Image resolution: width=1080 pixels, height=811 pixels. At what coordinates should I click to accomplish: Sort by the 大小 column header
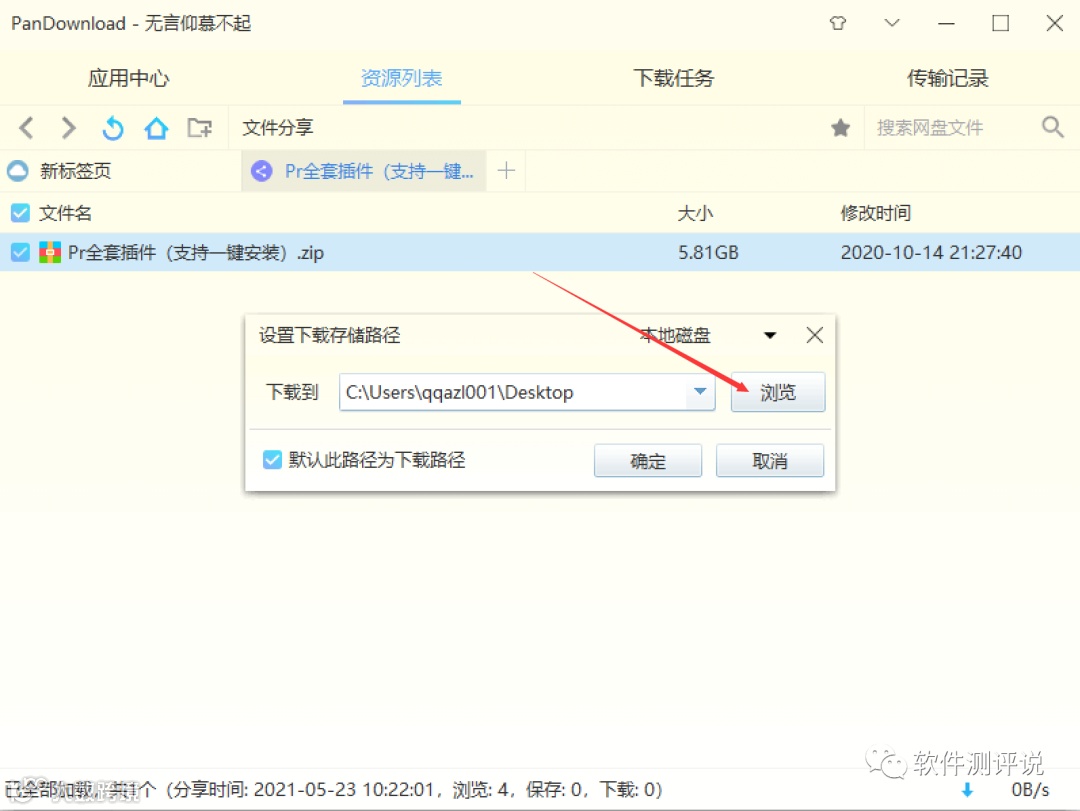click(x=695, y=213)
